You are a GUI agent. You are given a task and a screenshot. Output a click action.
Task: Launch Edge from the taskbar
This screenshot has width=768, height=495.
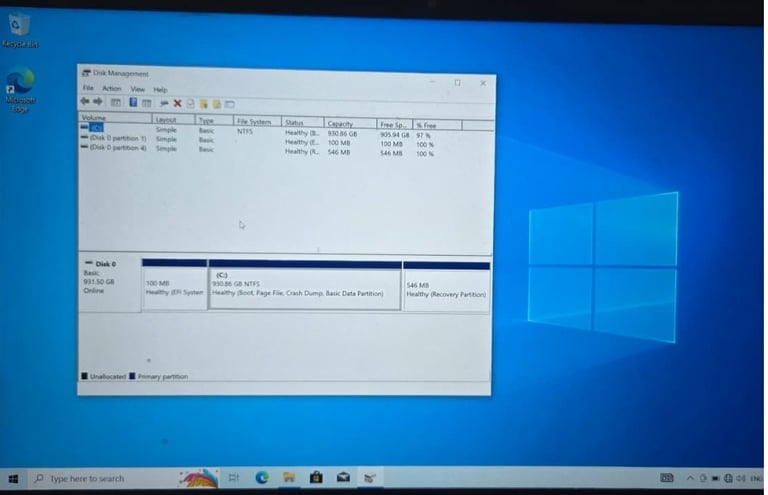(262, 477)
